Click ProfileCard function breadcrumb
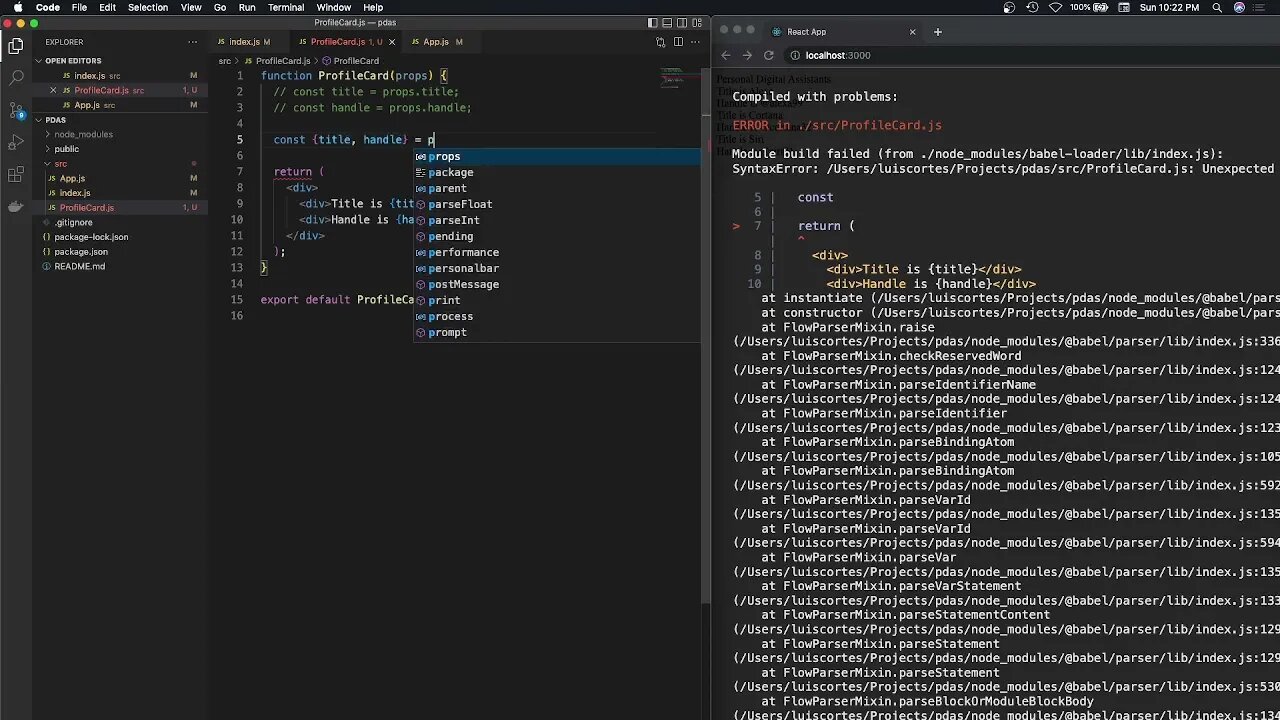The height and width of the screenshot is (720, 1280). (x=350, y=61)
